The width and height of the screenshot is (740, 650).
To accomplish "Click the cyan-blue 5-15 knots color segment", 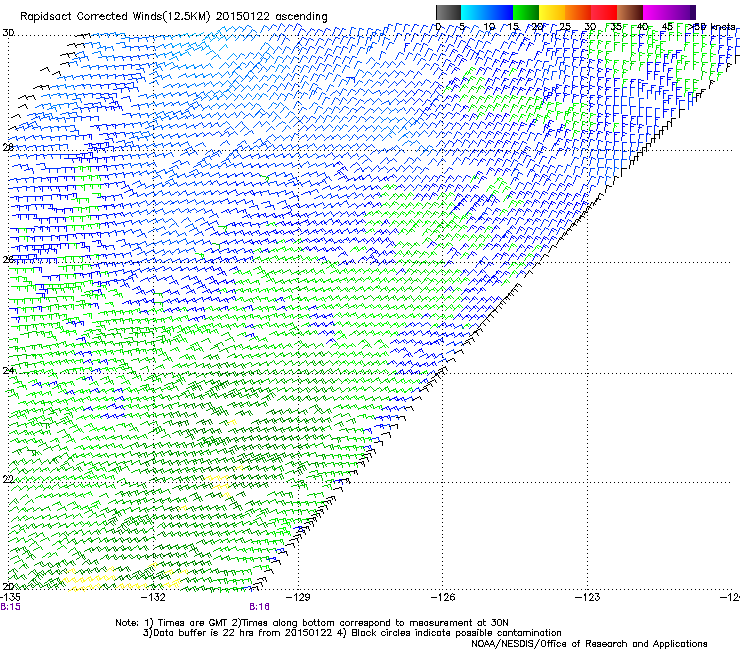I will point(487,12).
